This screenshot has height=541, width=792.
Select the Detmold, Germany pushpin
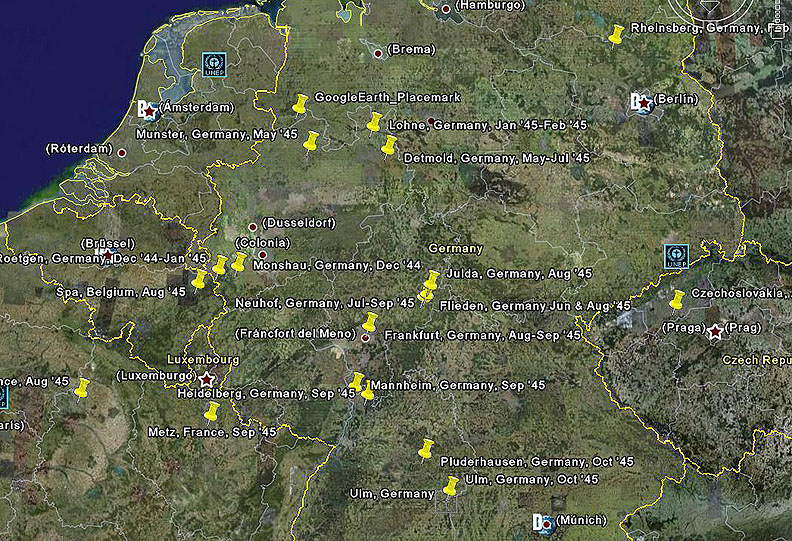click(x=389, y=146)
